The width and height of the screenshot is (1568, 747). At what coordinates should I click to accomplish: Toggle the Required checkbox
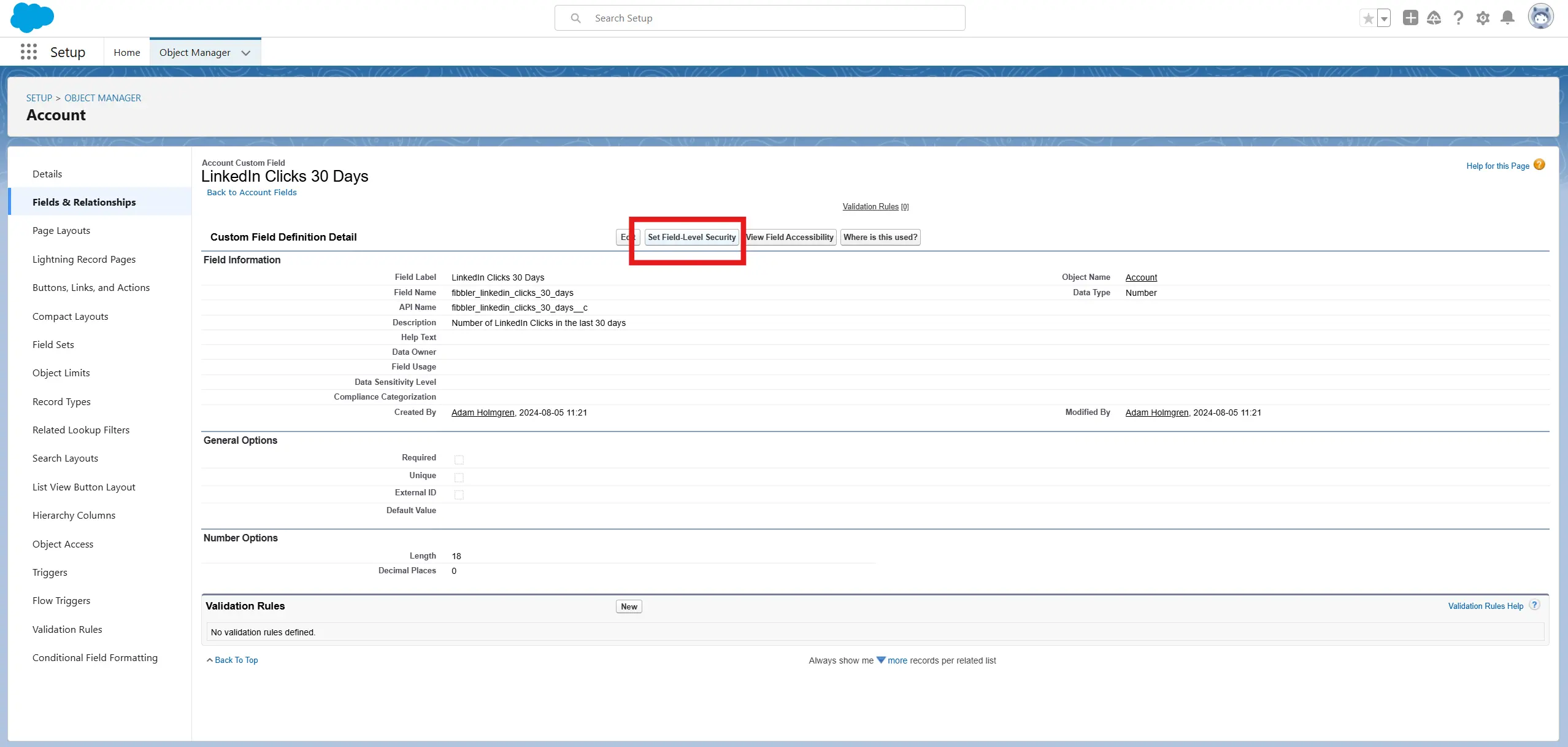[459, 460]
